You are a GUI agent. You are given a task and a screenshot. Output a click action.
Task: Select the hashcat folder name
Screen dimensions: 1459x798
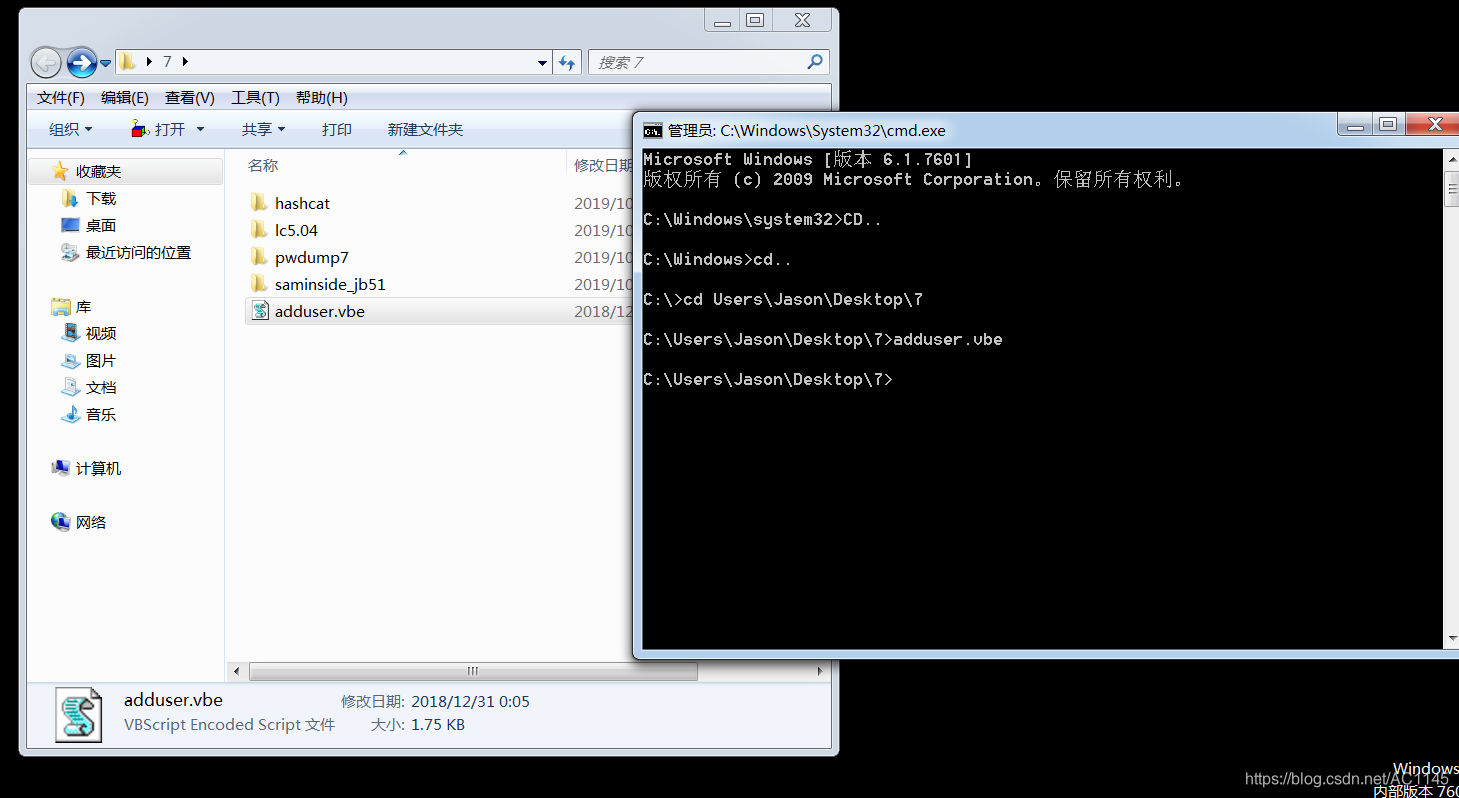coord(302,203)
